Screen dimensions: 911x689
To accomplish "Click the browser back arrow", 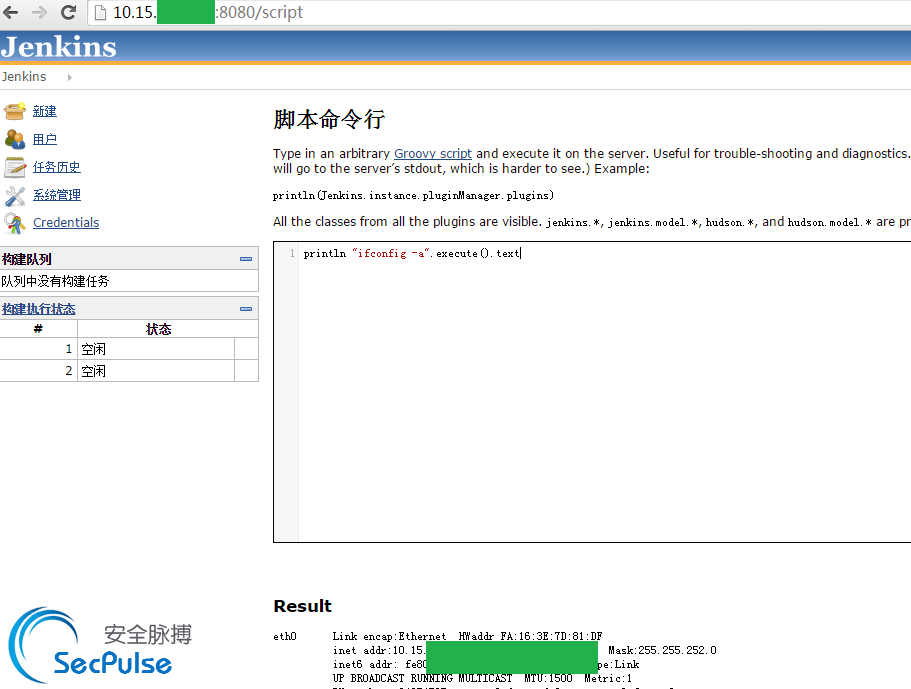I will tap(10, 12).
